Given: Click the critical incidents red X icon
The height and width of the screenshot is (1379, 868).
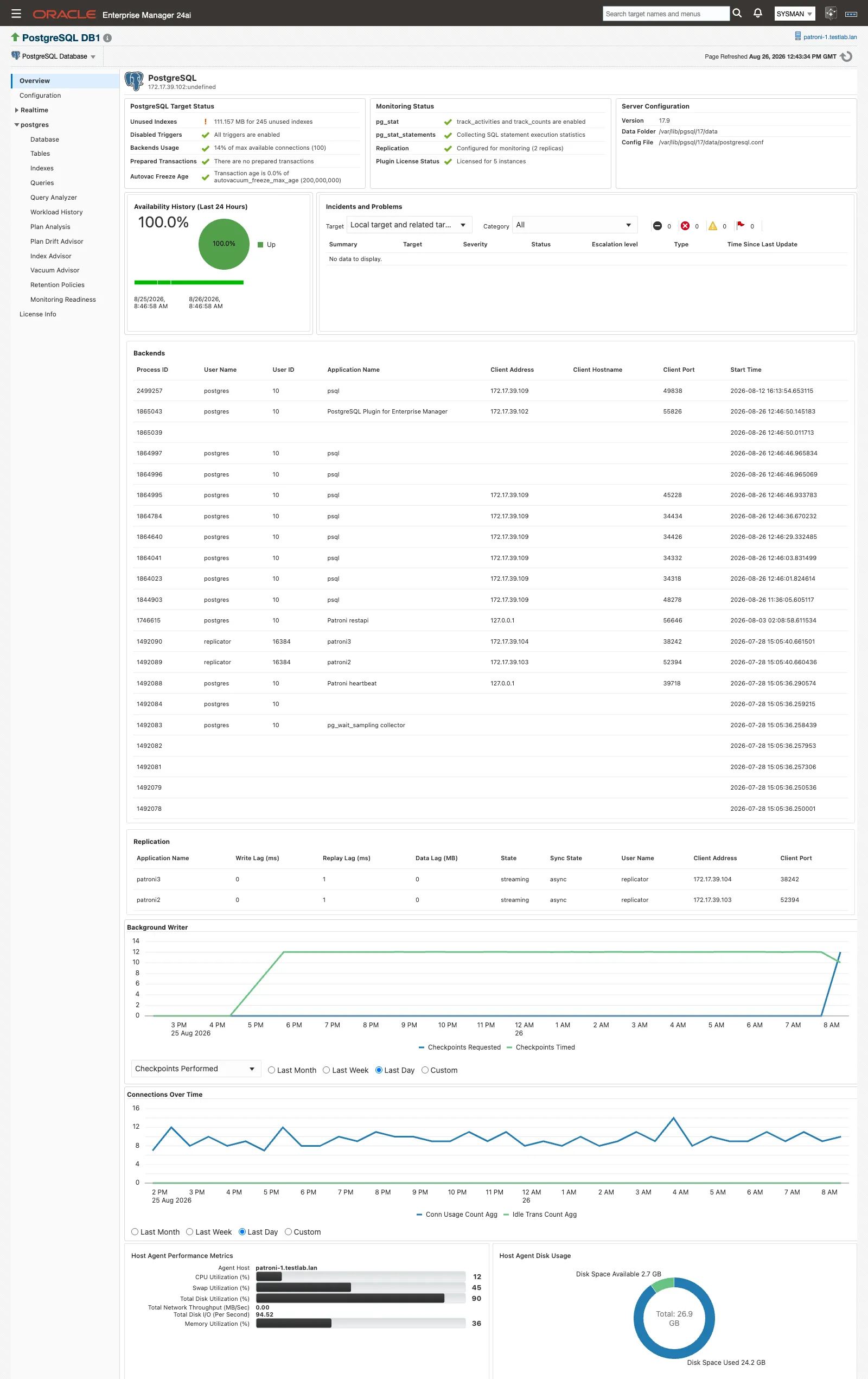Looking at the screenshot, I should [685, 226].
